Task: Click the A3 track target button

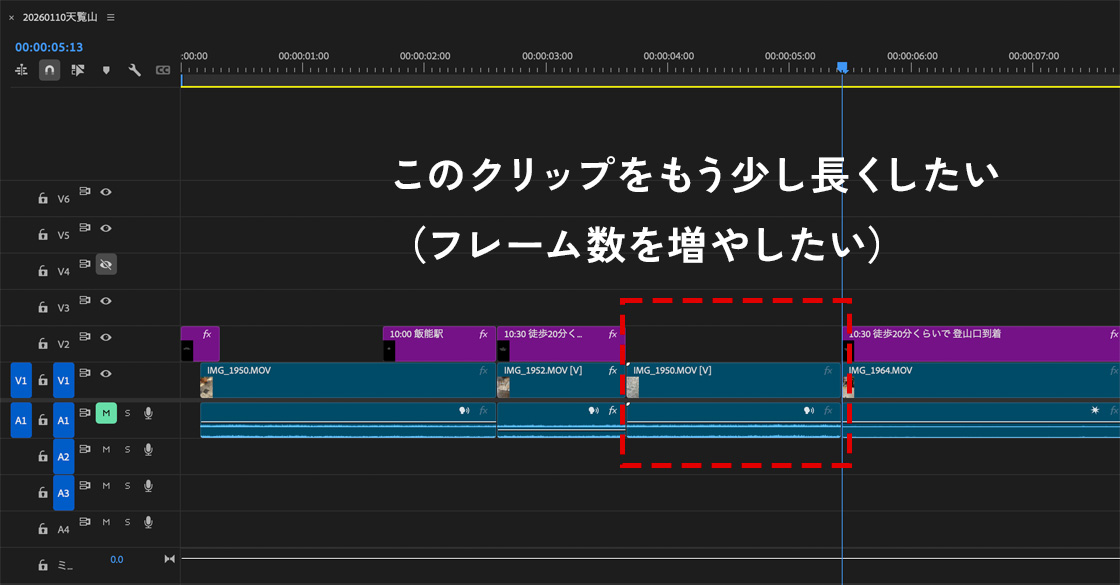Action: pos(63,493)
